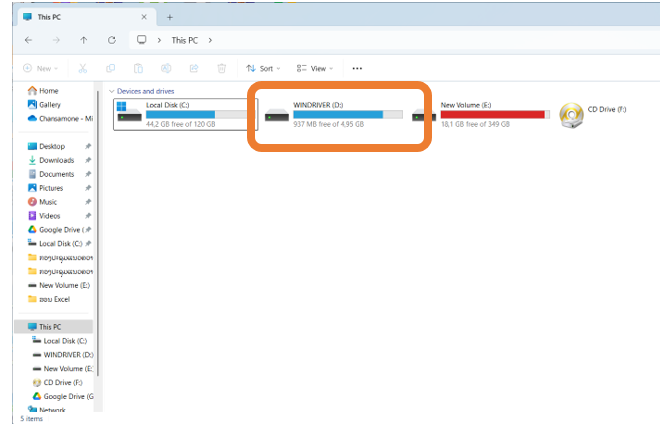Open the CD Drive (F:) disc icon

(x=572, y=114)
